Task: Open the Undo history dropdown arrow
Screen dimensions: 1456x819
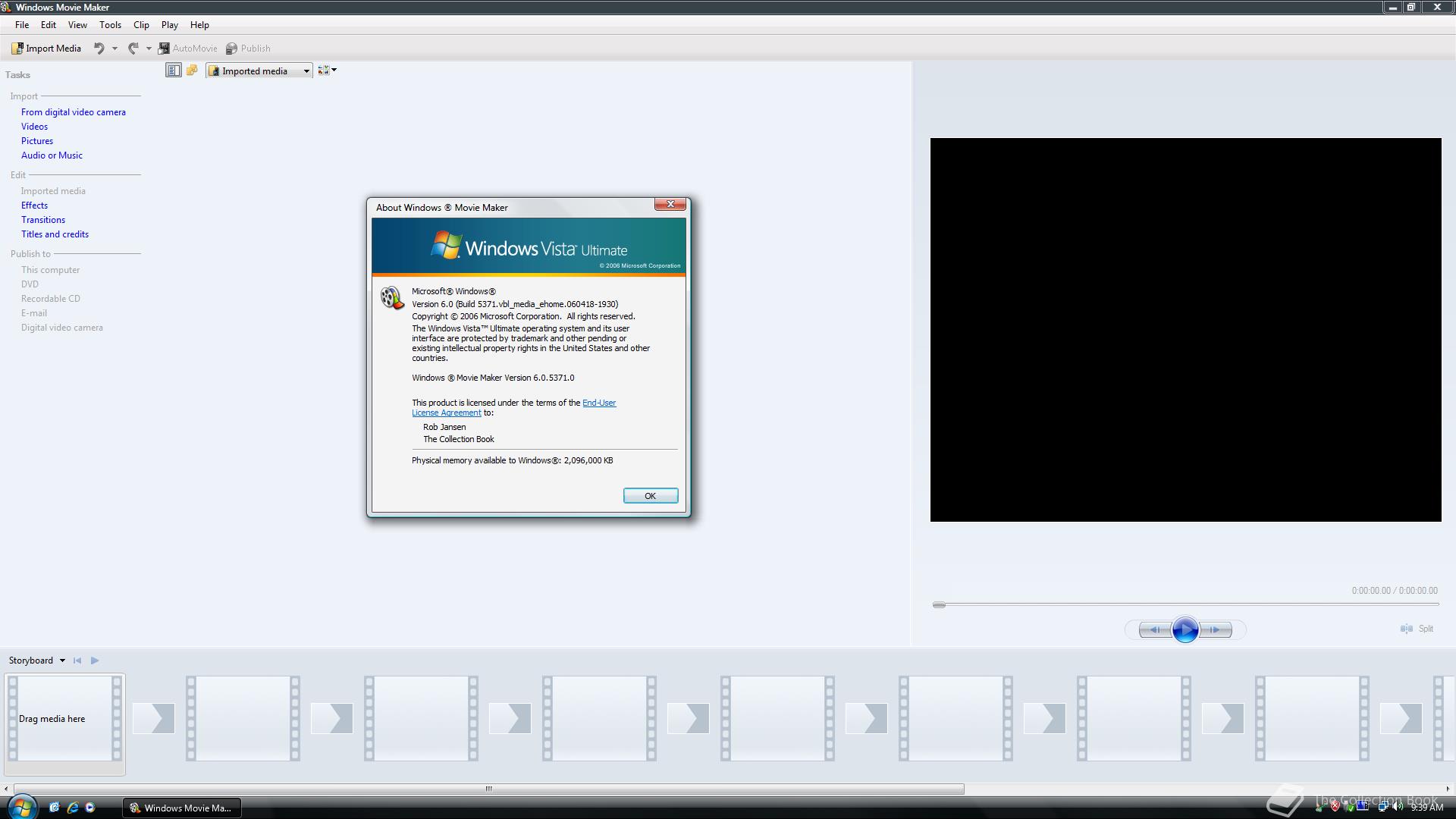Action: tap(115, 49)
